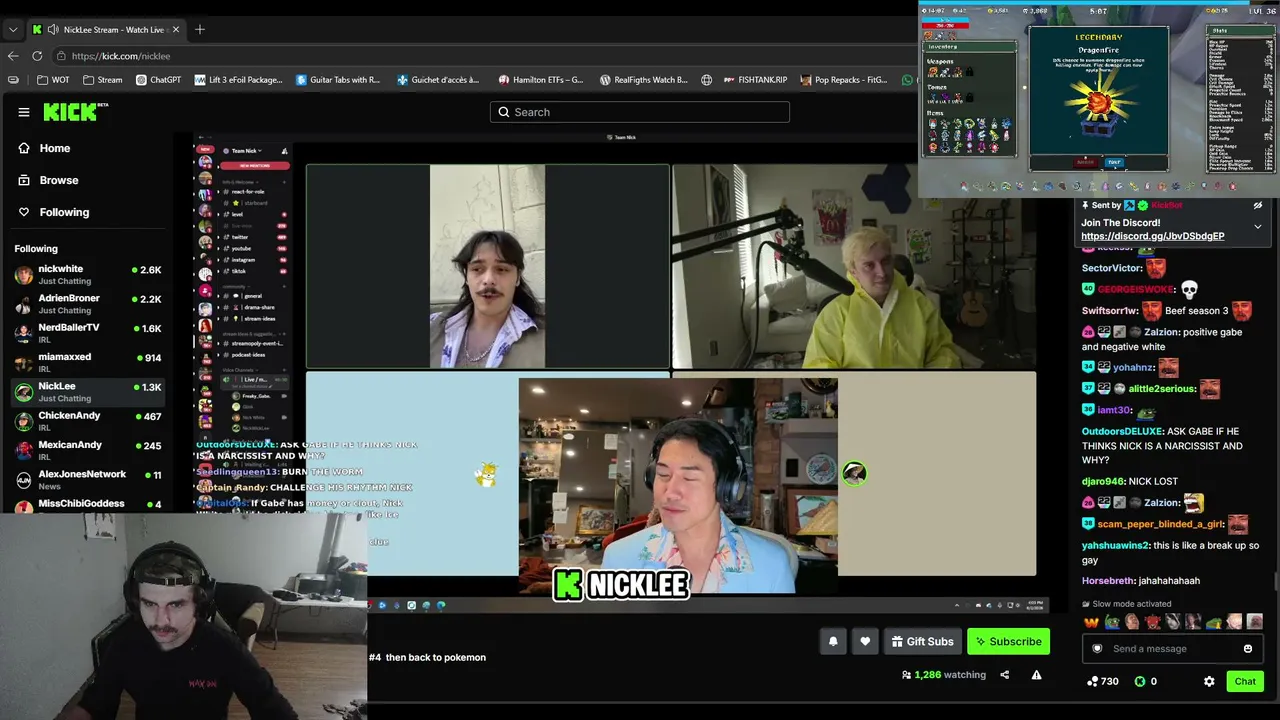The width and height of the screenshot is (1280, 720).
Task: Click the viewer count 1,286 watching
Action: (943, 675)
